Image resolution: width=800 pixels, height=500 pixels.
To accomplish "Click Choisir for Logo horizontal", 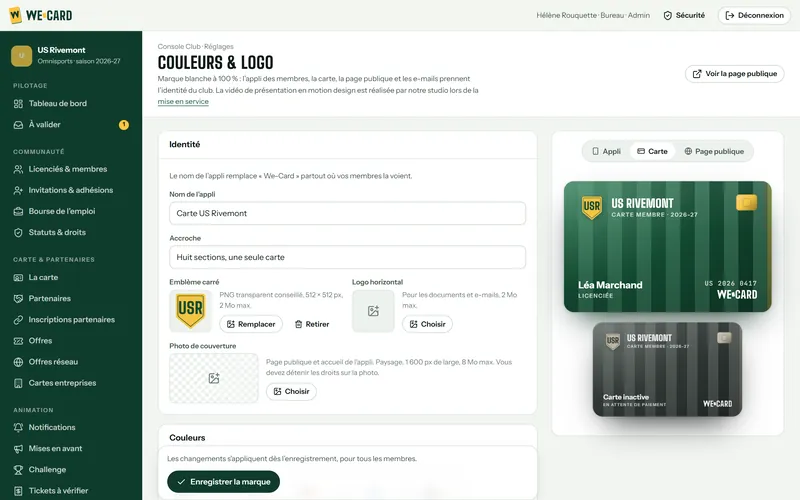I will [428, 324].
